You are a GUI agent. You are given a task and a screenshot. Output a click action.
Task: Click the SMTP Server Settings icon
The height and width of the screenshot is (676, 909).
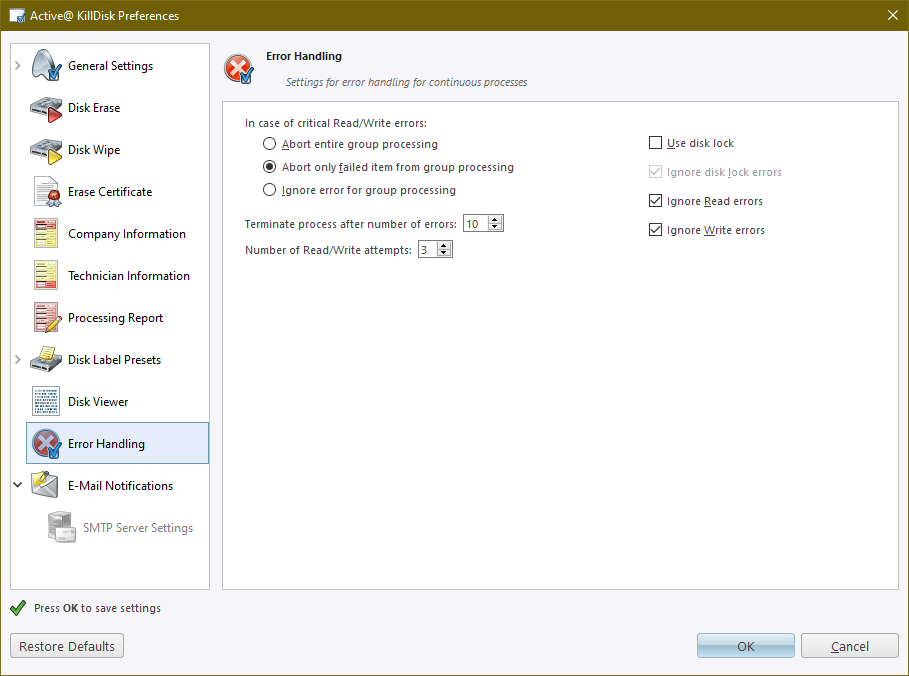click(62, 527)
